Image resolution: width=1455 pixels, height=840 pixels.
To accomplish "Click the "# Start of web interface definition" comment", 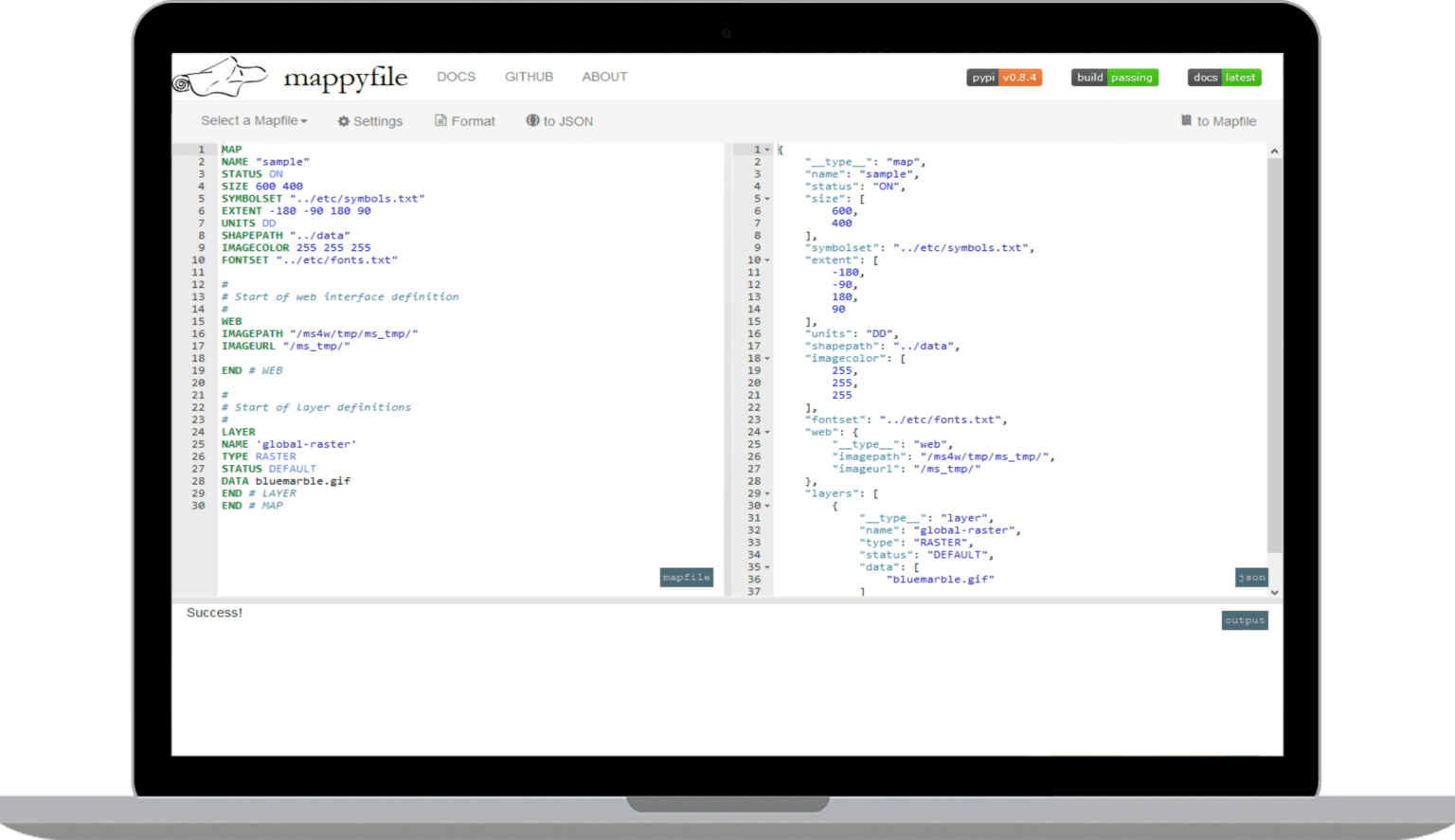I will click(x=340, y=297).
